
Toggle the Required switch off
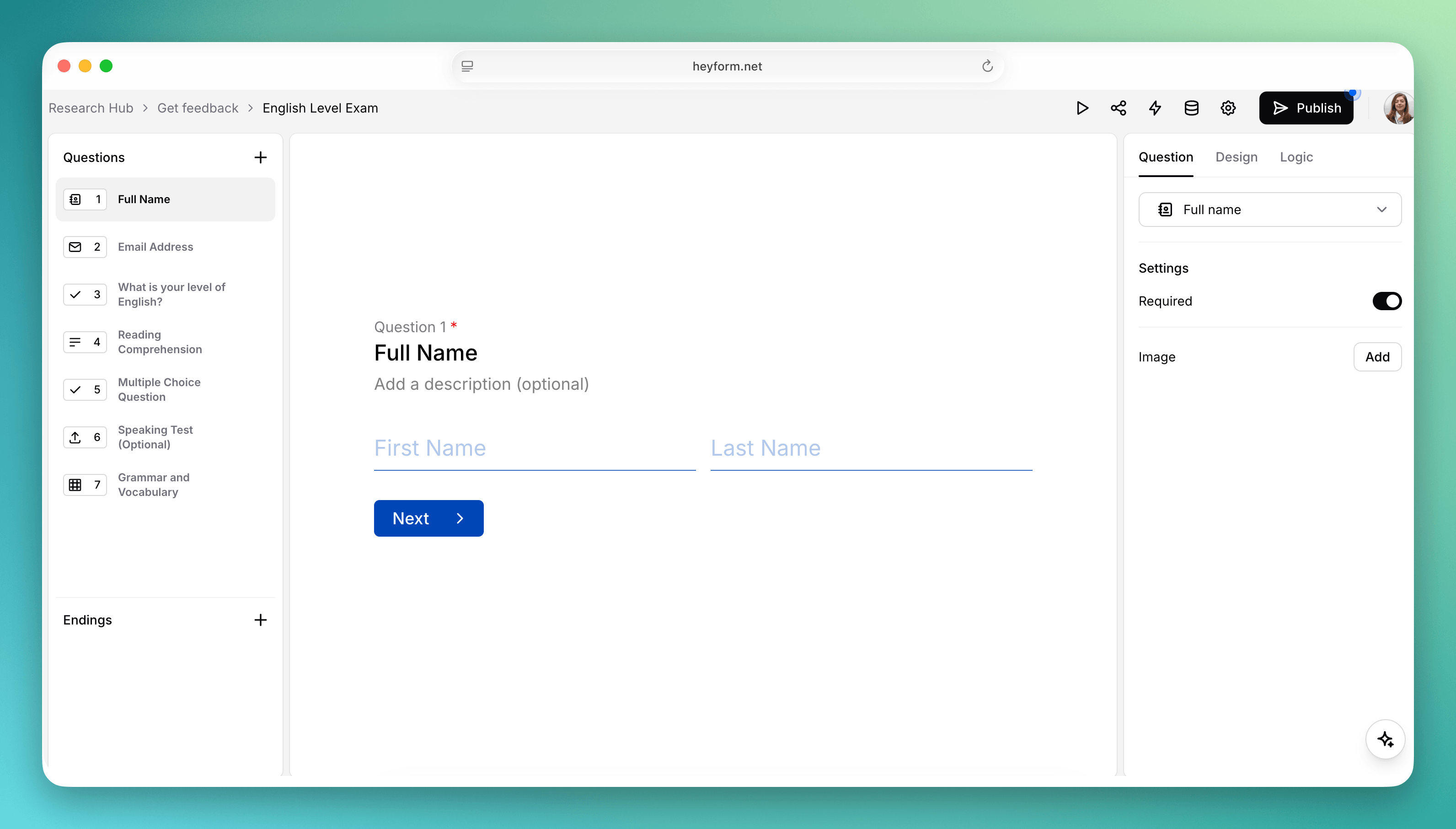click(1386, 301)
